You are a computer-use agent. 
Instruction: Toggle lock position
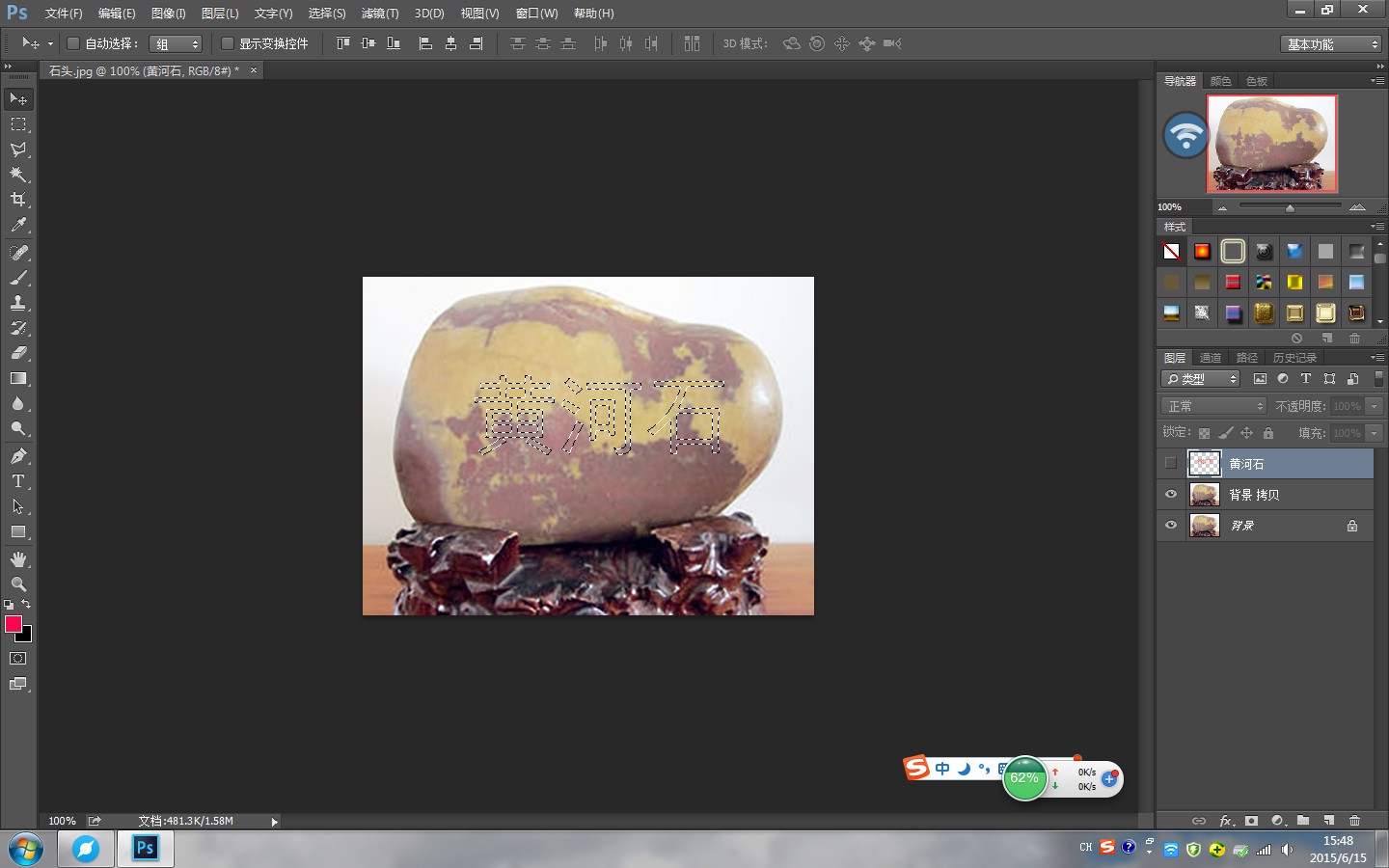coord(1246,433)
